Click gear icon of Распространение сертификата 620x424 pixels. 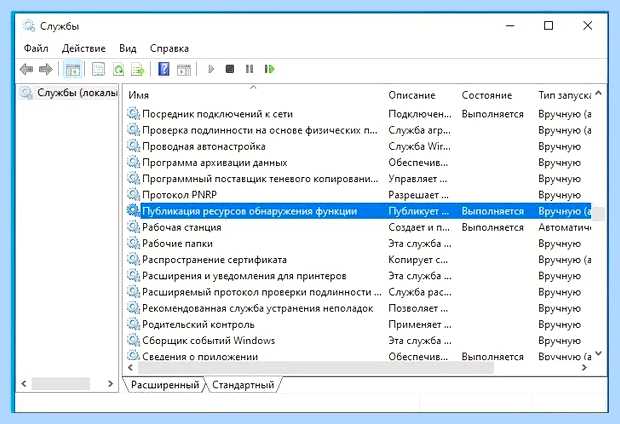[x=134, y=260]
